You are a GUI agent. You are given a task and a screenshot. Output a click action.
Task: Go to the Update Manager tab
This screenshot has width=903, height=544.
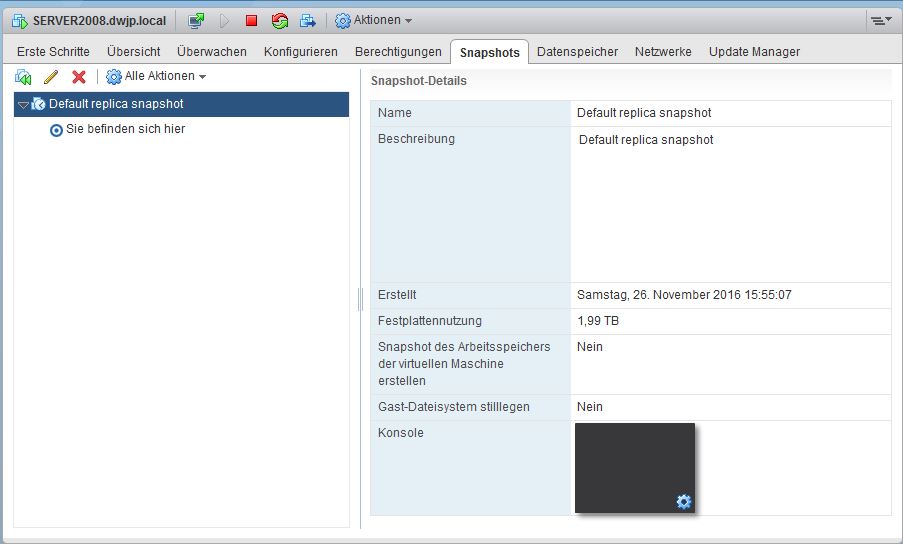(754, 51)
